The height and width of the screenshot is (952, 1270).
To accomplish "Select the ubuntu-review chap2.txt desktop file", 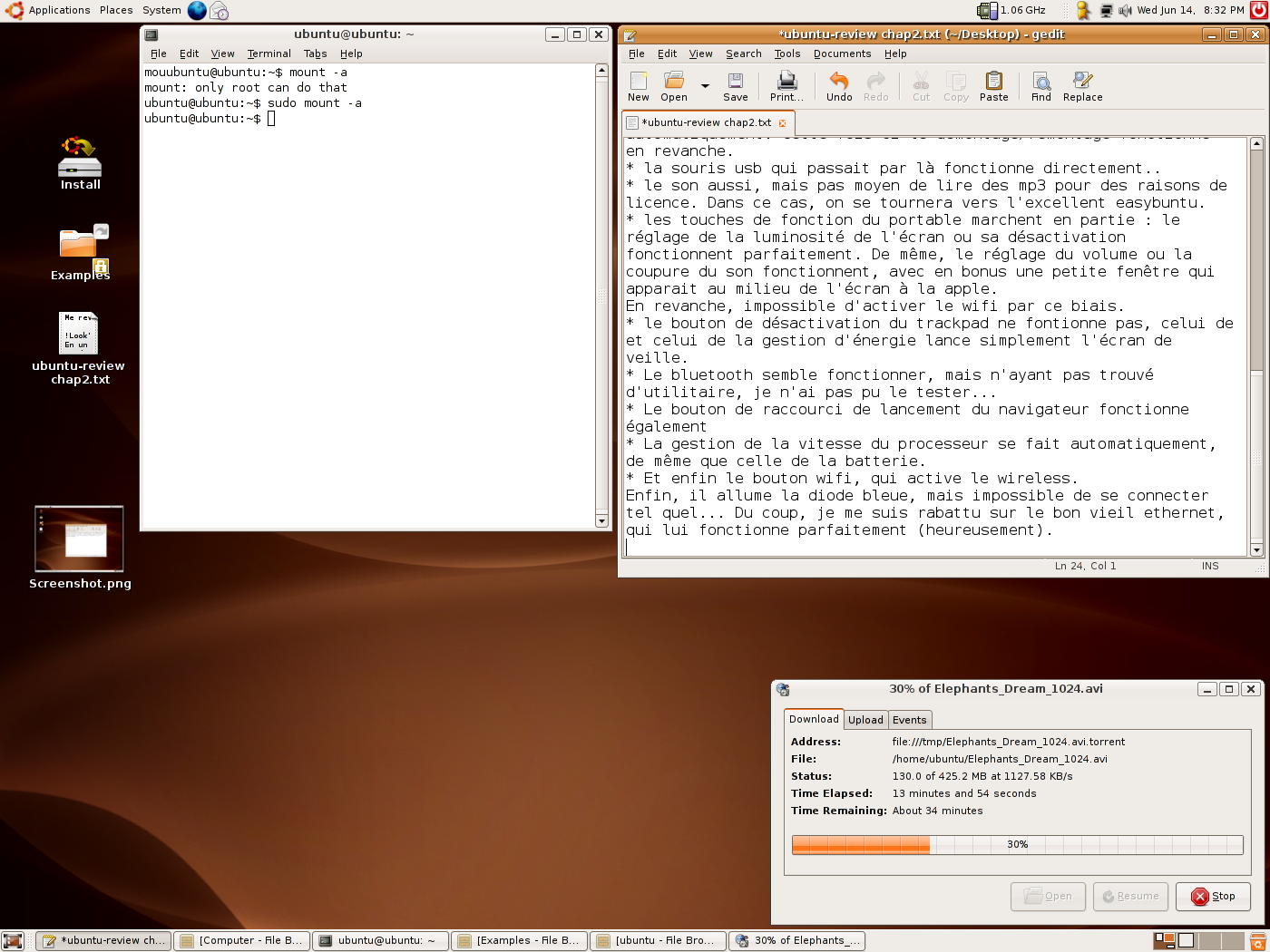I will point(79,349).
